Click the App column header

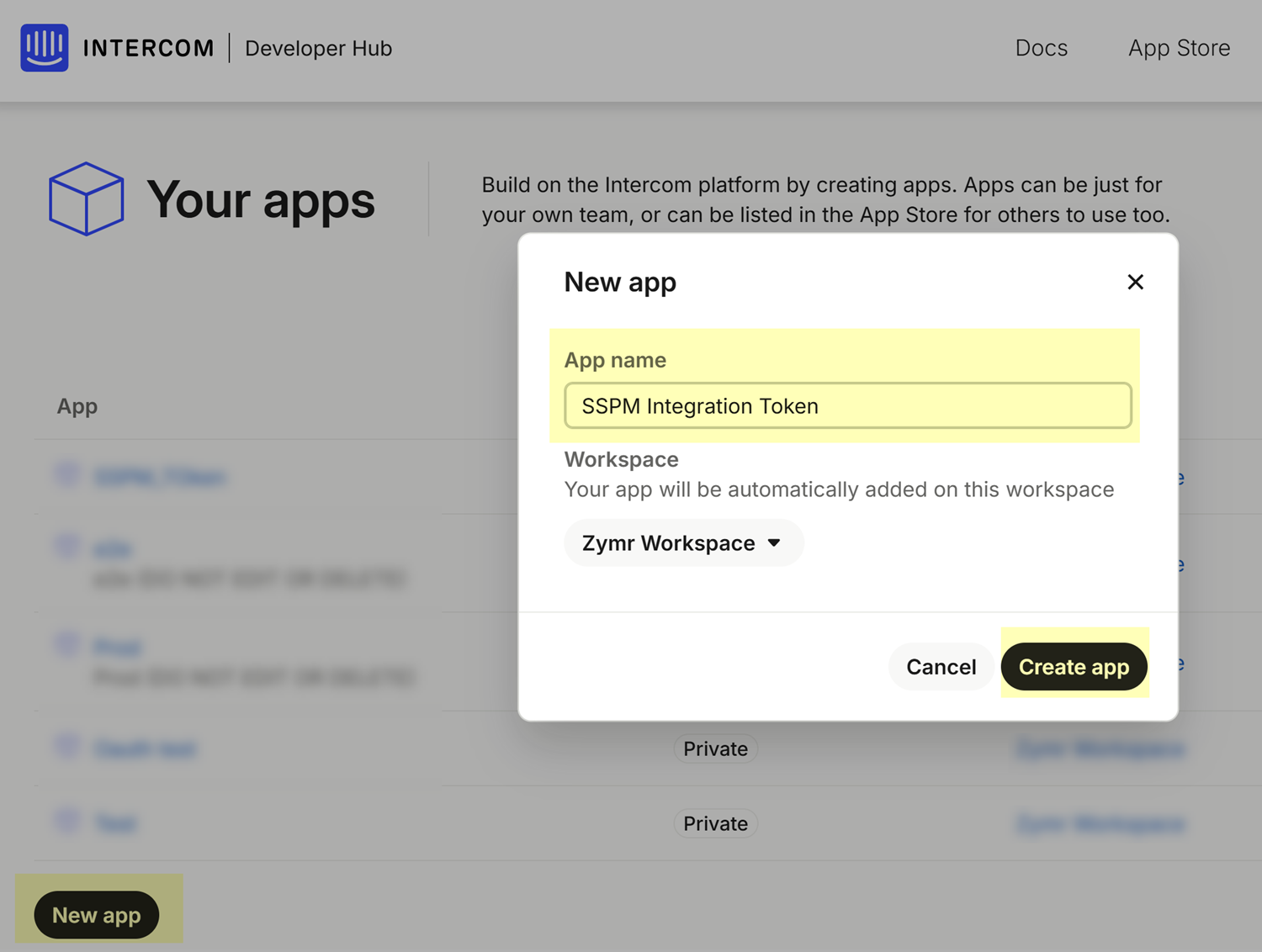77,406
